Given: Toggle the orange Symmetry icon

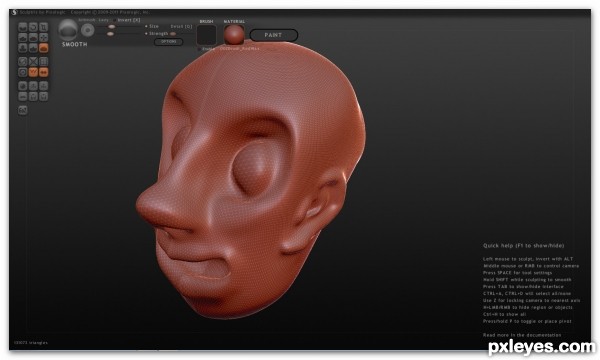Looking at the screenshot, I should (44, 72).
